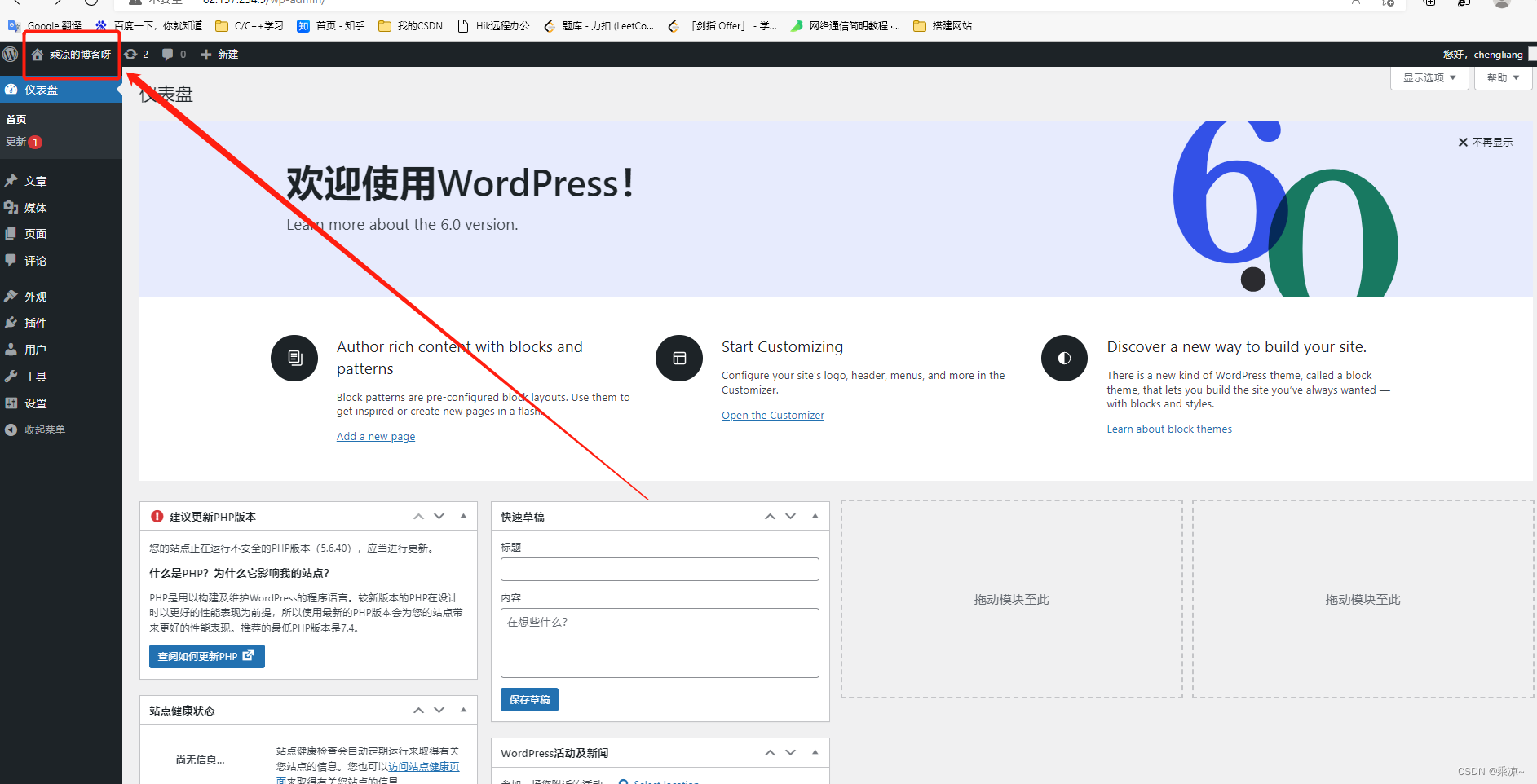Move 建议更新PHP版本 box down
Image resolution: width=1537 pixels, height=784 pixels.
tap(439, 517)
